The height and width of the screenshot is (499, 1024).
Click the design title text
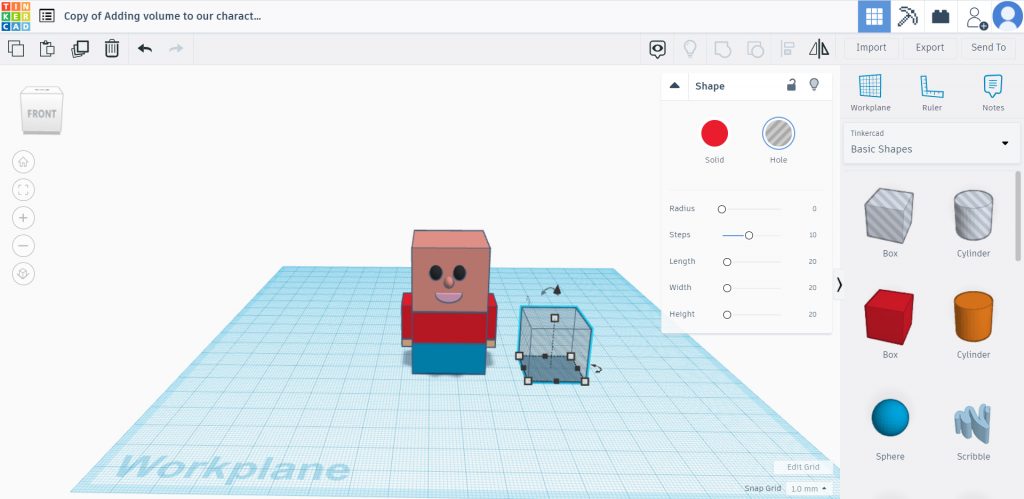tap(162, 16)
